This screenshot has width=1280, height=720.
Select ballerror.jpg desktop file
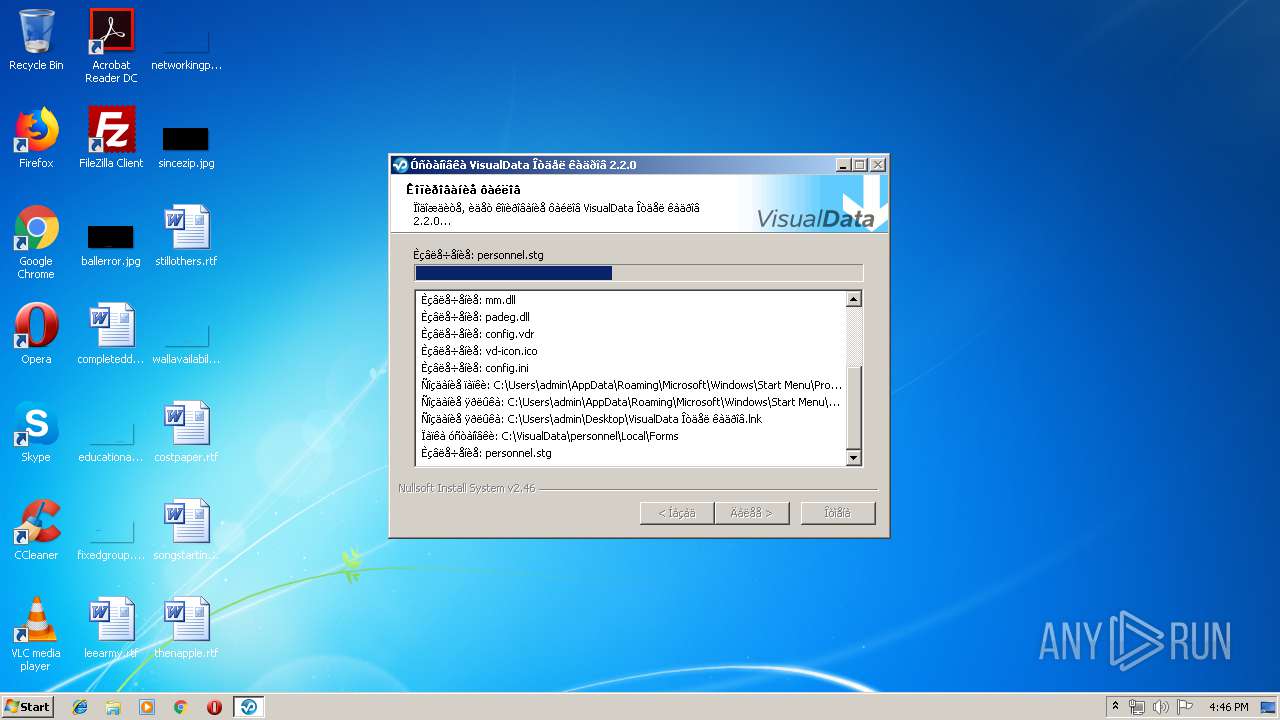(x=111, y=243)
